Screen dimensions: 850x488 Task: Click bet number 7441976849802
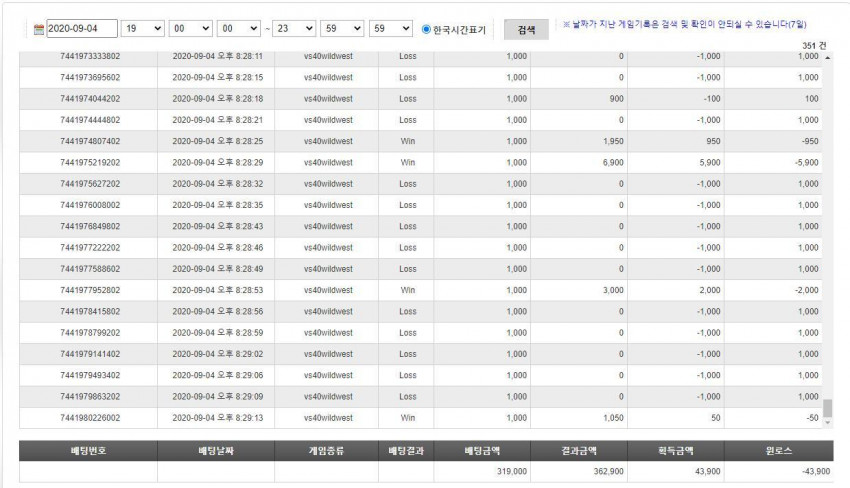click(90, 226)
